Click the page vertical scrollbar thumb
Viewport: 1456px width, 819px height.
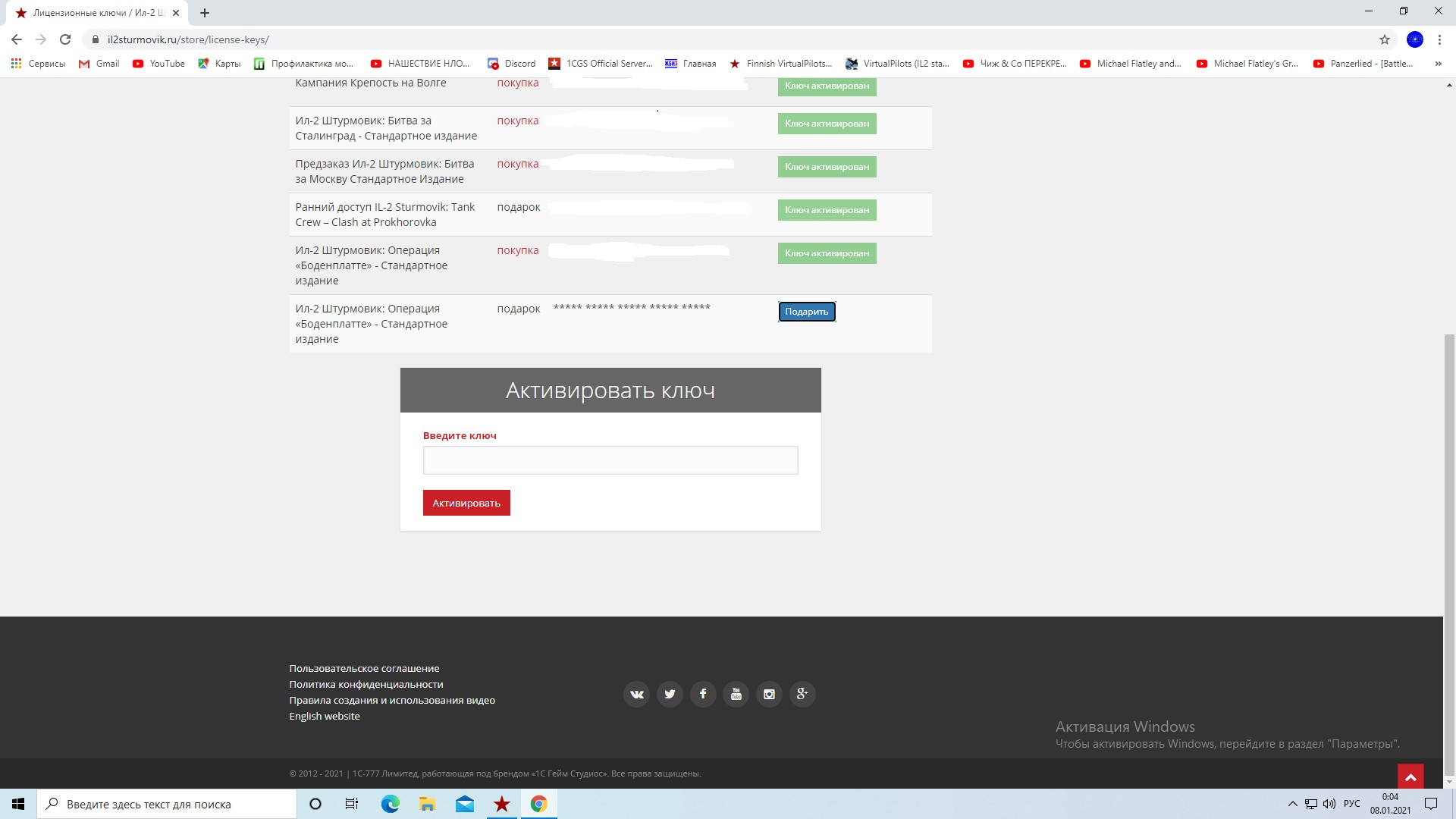pyautogui.click(x=1449, y=554)
